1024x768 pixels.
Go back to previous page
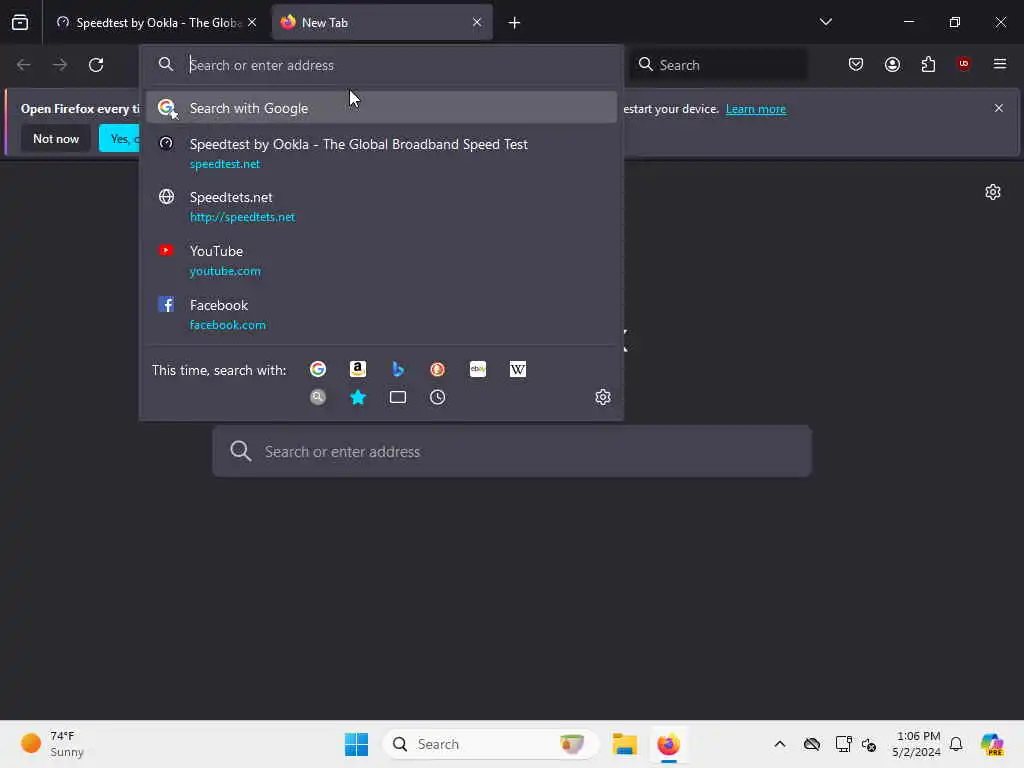24,65
